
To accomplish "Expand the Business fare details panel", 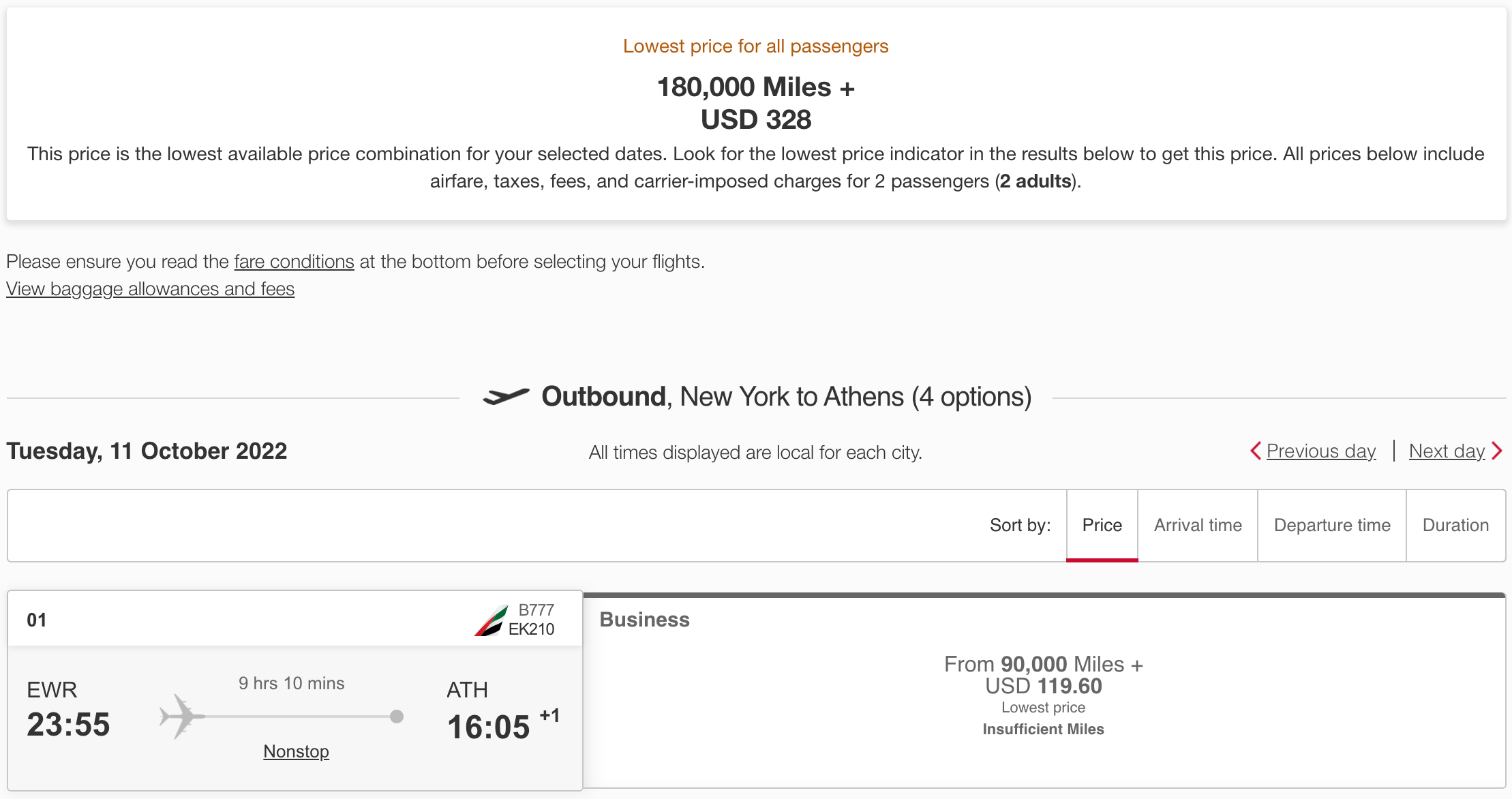I will click(644, 619).
